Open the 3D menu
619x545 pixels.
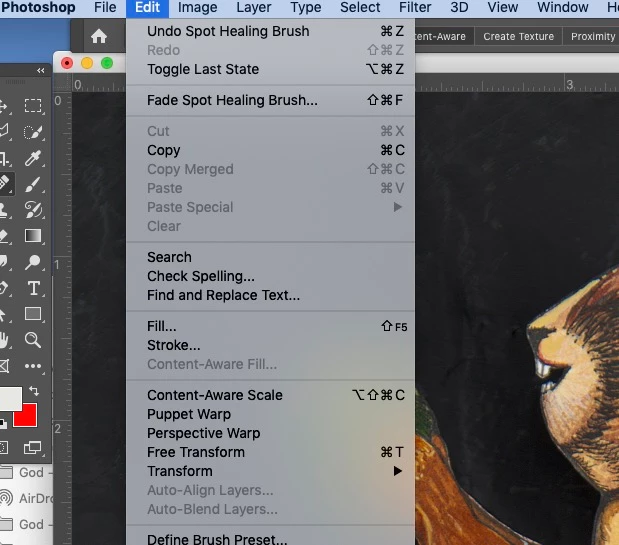[x=459, y=7]
